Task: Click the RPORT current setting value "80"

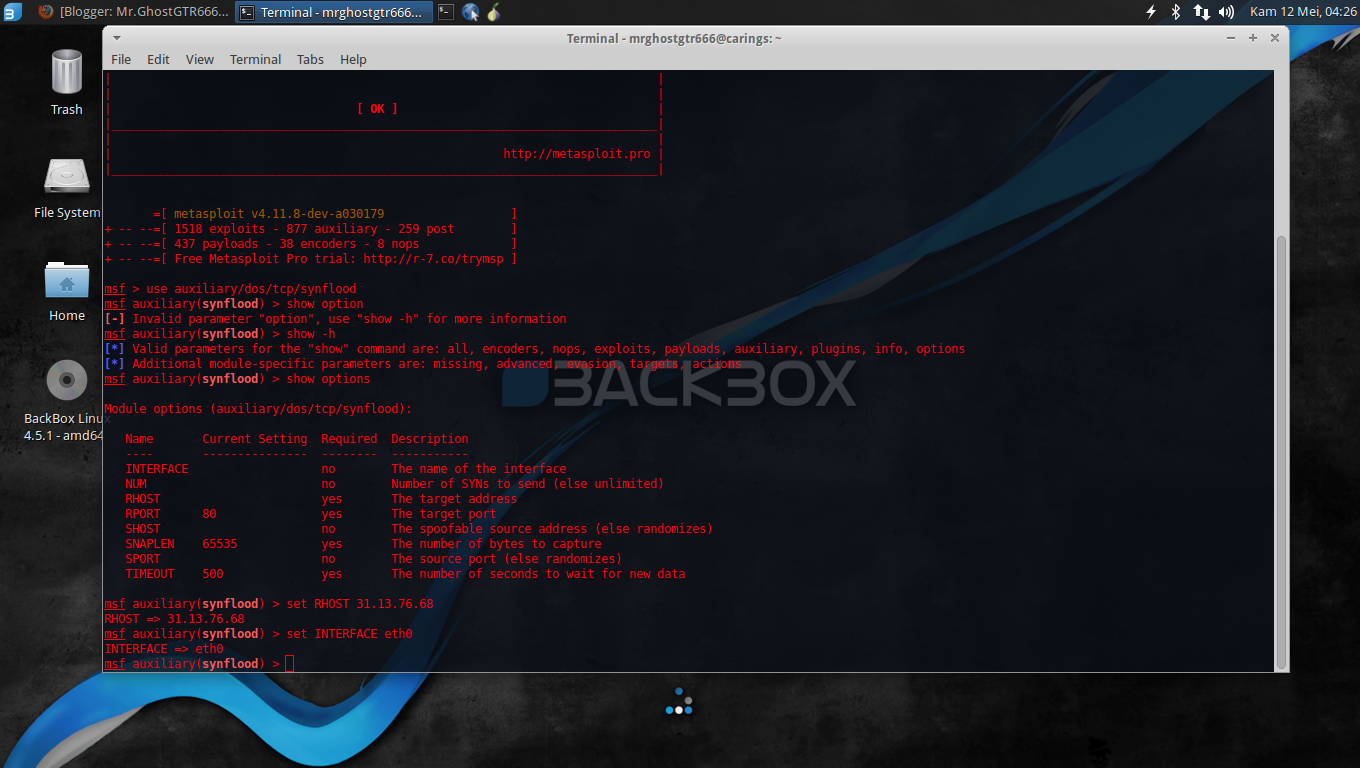Action: [x=209, y=514]
